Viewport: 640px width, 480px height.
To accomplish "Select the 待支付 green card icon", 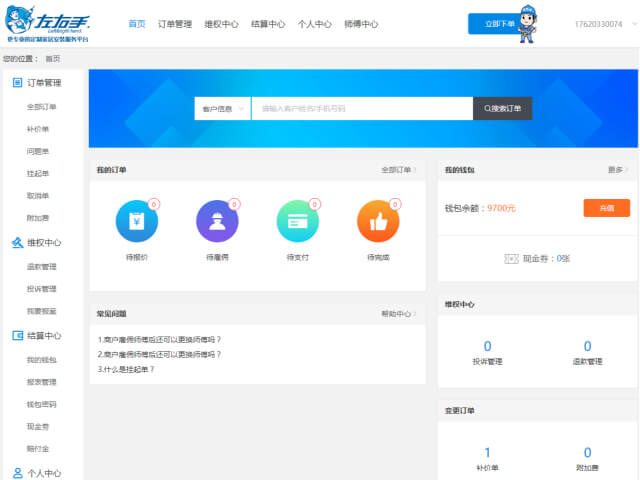I will coord(297,222).
